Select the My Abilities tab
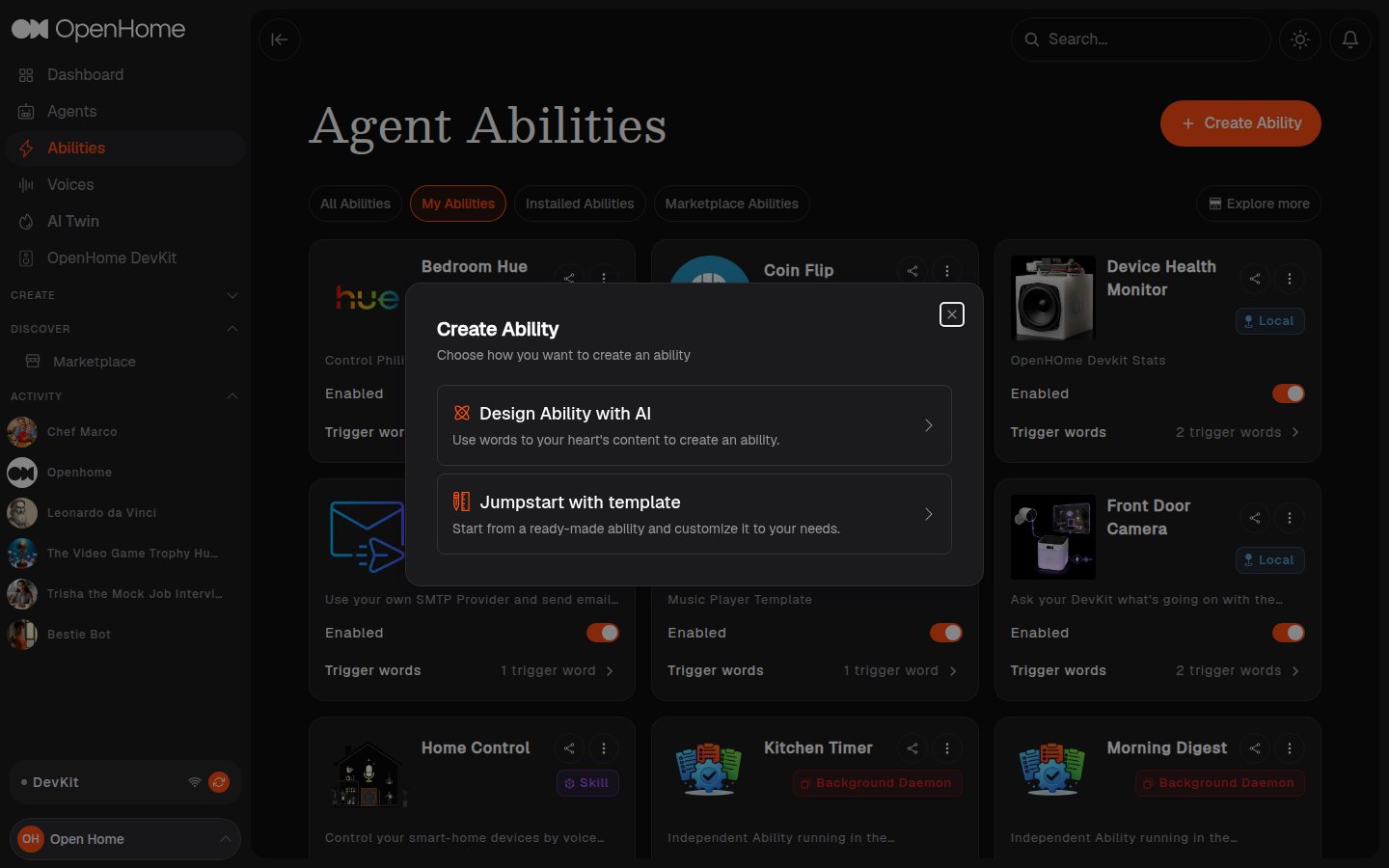 point(457,203)
